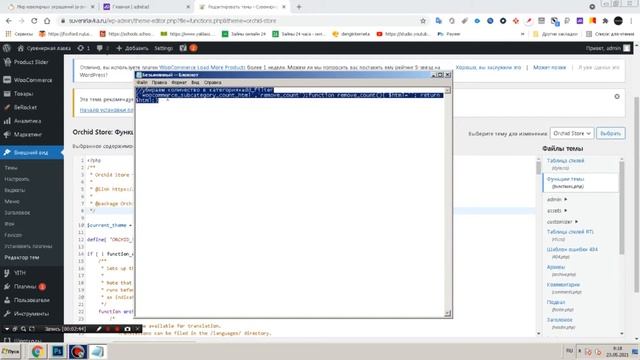Open Комментарии theme file
Viewport: 640px width, 360px height.
563,284
